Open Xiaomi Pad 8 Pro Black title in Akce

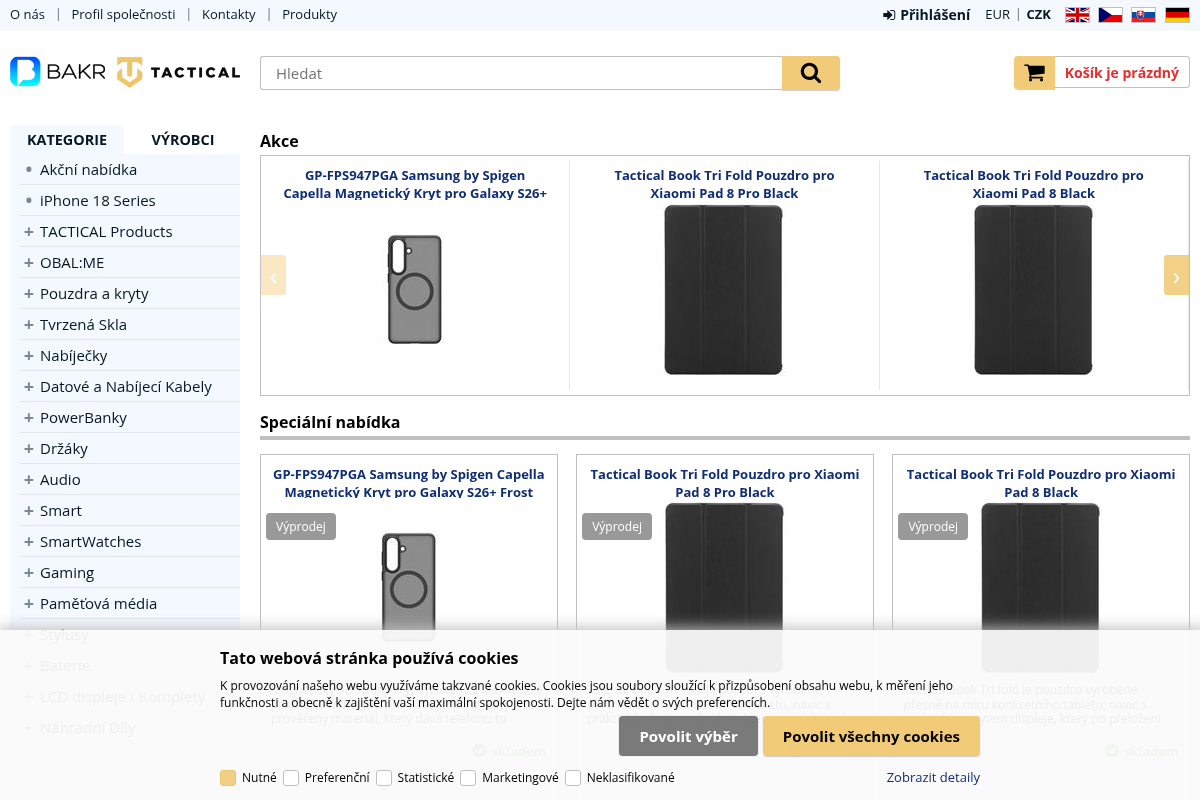[724, 184]
